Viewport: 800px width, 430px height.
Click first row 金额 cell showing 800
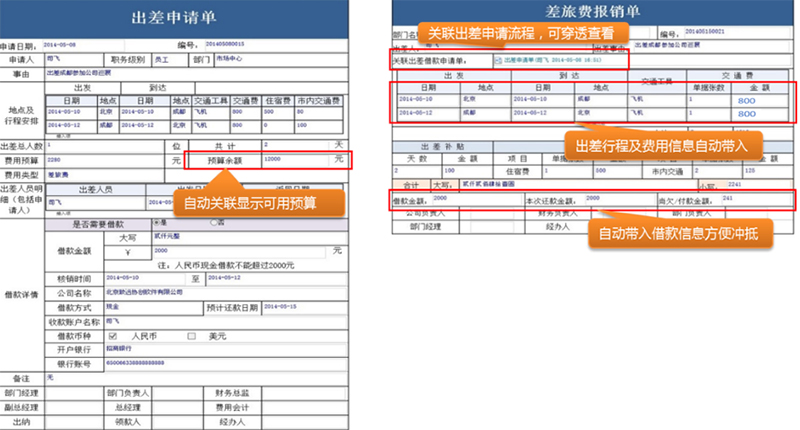[746, 100]
